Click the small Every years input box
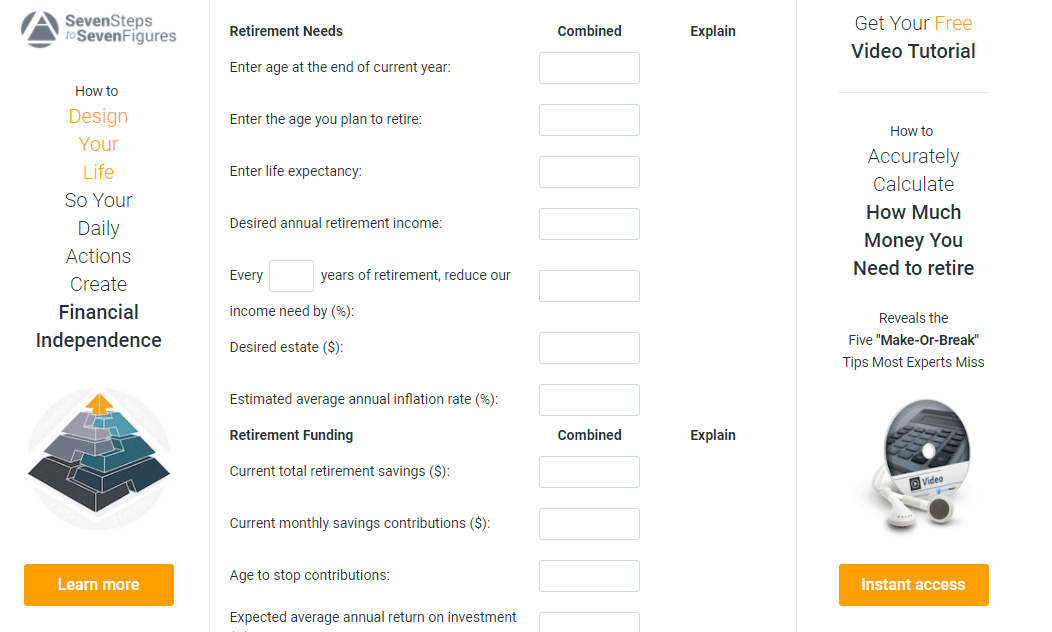 click(291, 276)
